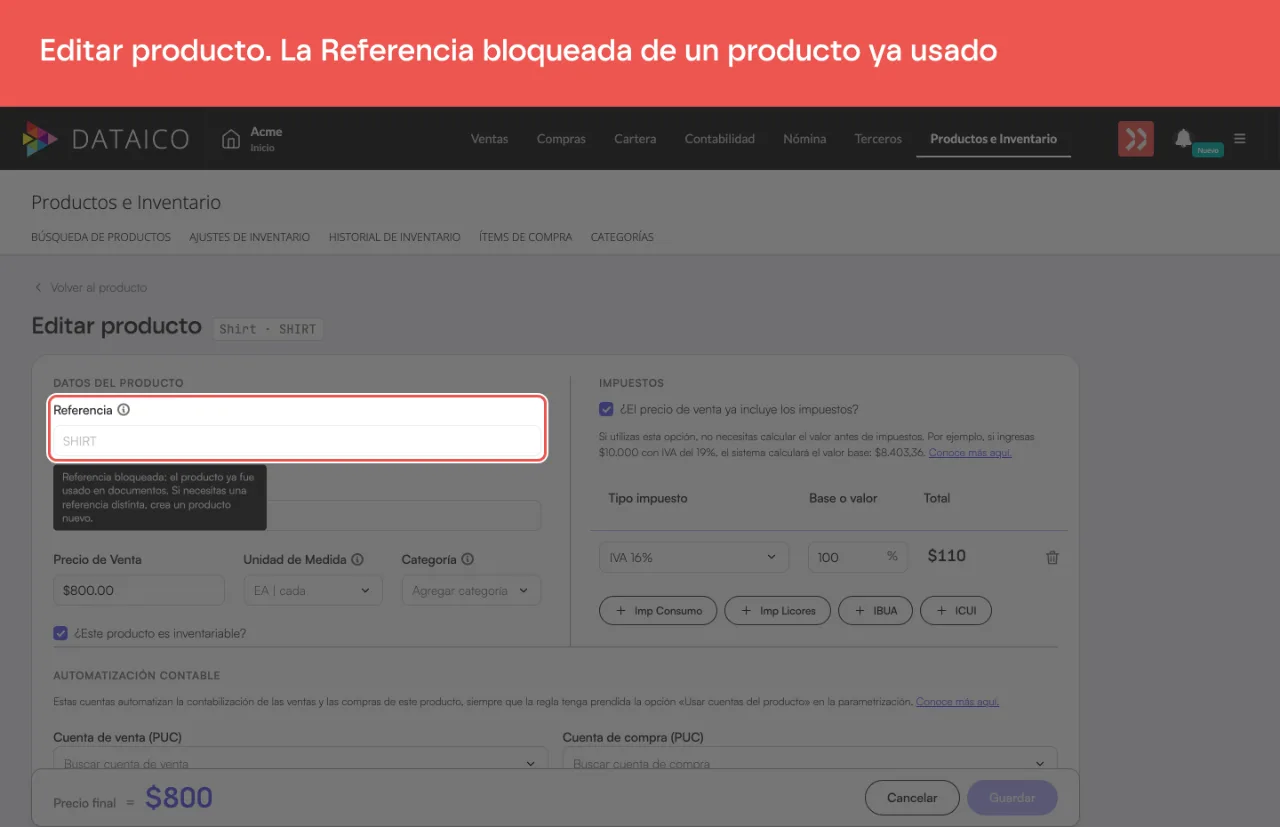The width and height of the screenshot is (1280, 827).
Task: Open the Ventas menu
Action: tap(490, 139)
